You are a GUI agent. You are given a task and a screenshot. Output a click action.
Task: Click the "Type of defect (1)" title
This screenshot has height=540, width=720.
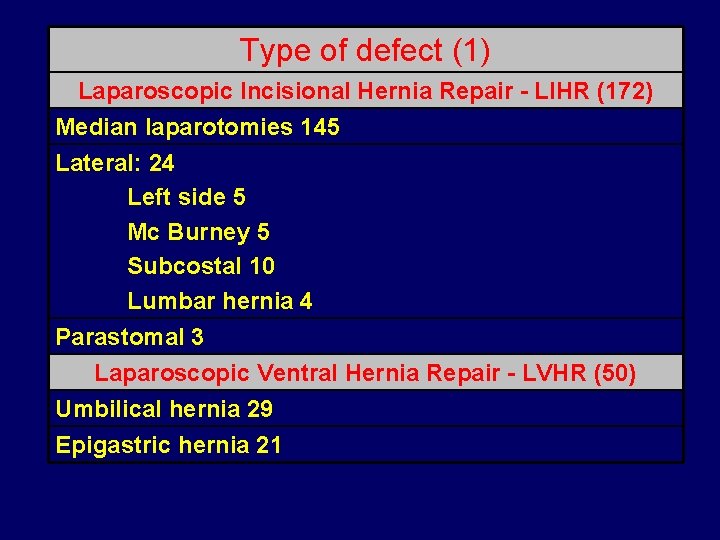(x=365, y=50)
